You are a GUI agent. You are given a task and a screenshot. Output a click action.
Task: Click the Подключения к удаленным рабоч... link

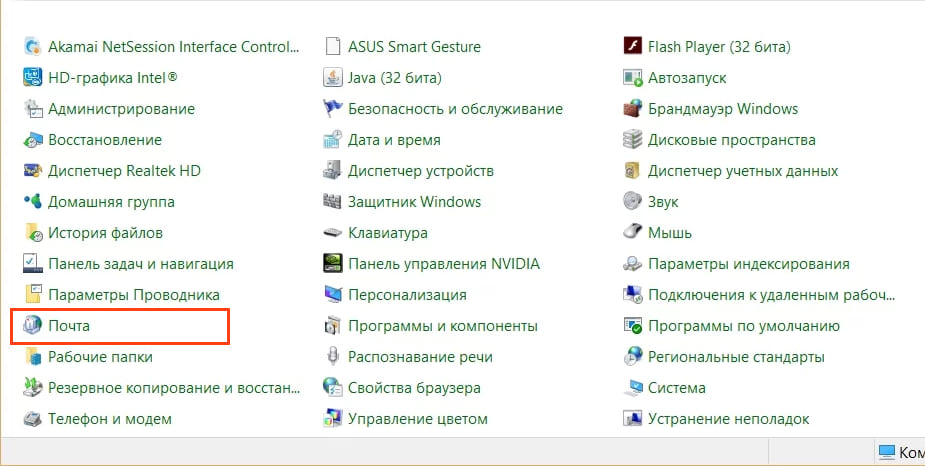pyautogui.click(x=772, y=294)
